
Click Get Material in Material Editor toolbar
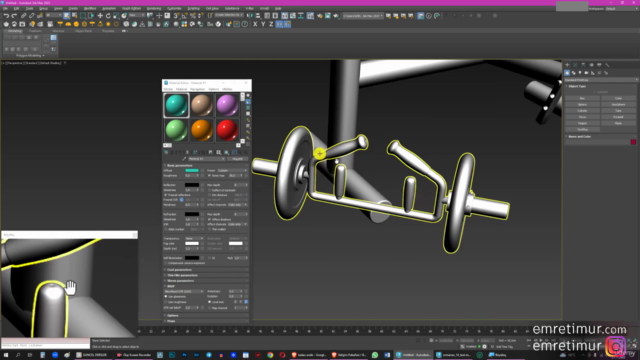click(x=166, y=152)
